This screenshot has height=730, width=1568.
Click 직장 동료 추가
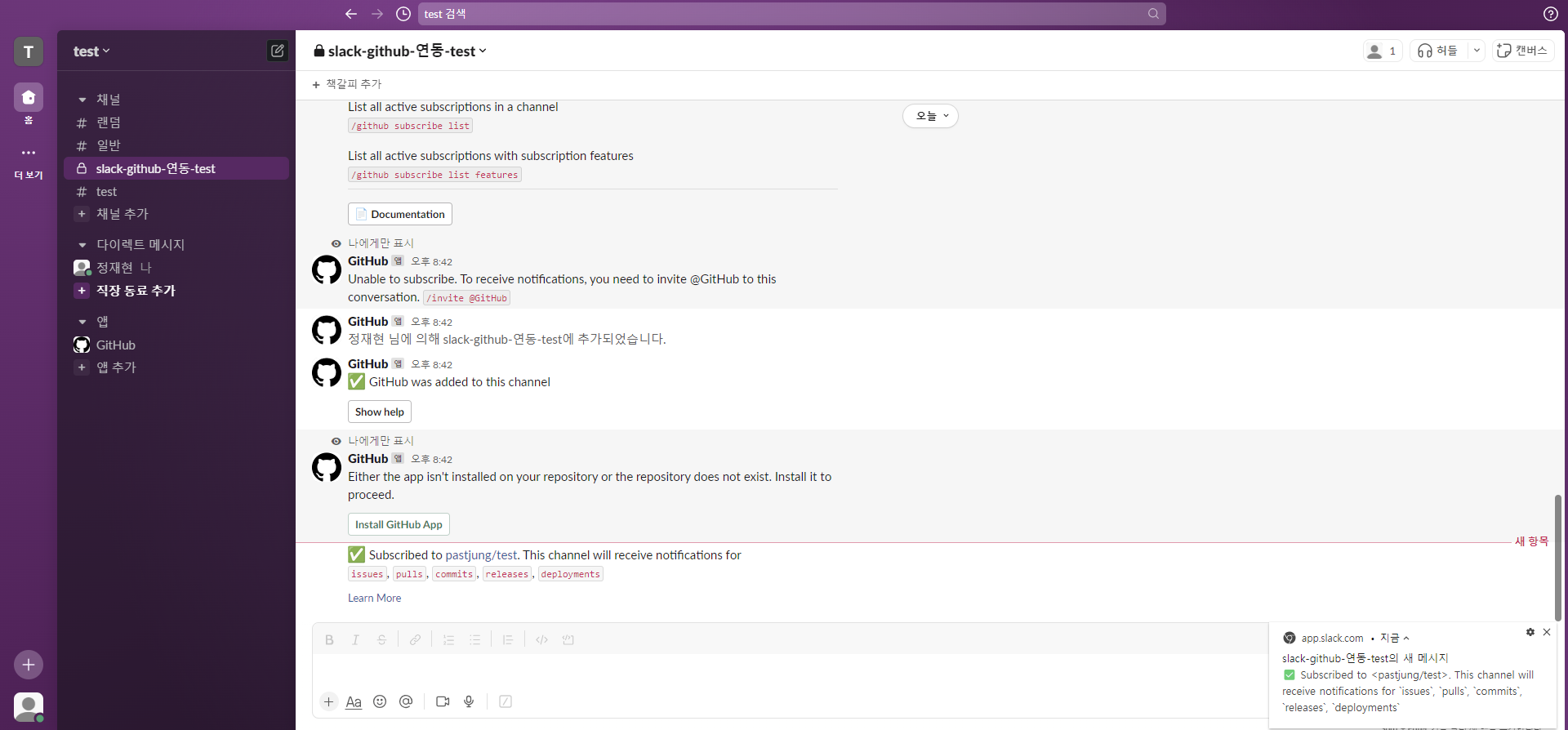(x=176, y=291)
